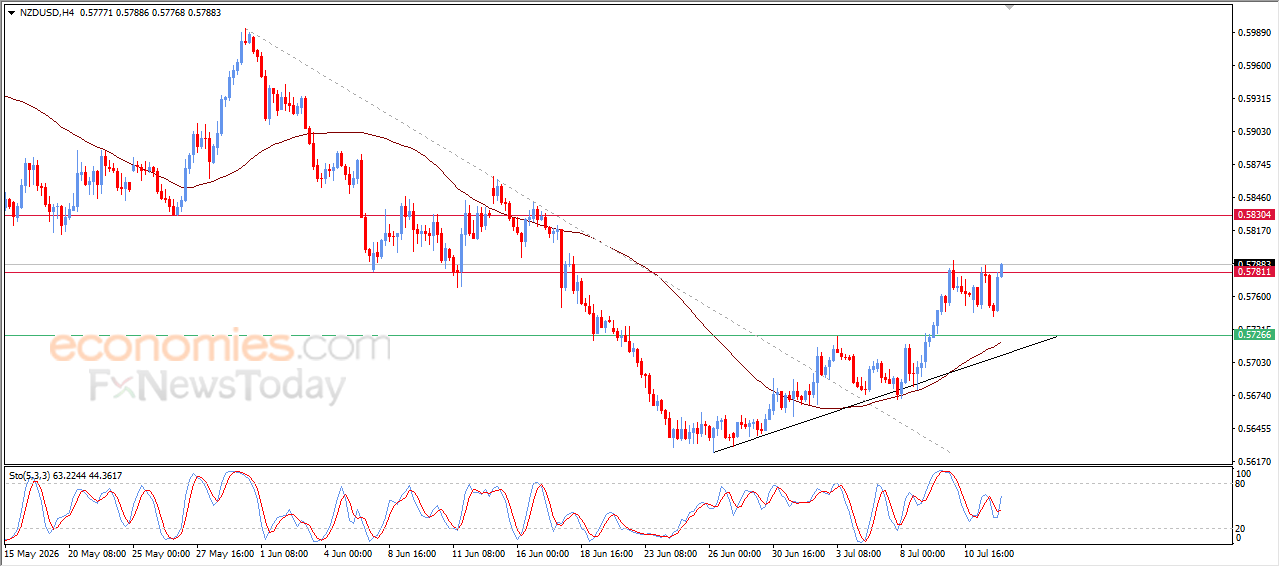Click the latest blue candlestick on the chart
This screenshot has height=567, width=1280.
(1001, 271)
